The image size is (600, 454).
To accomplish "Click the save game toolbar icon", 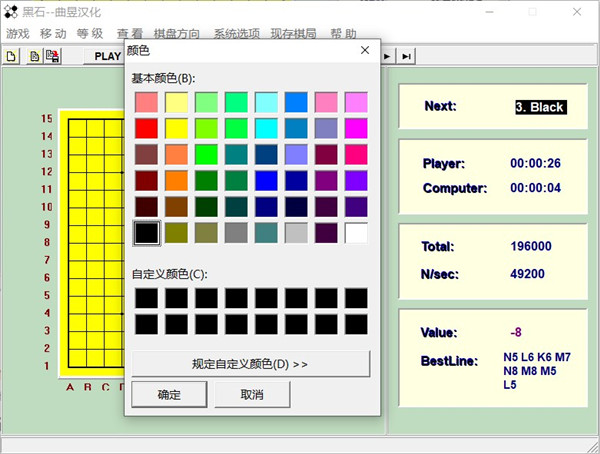I will (52, 56).
